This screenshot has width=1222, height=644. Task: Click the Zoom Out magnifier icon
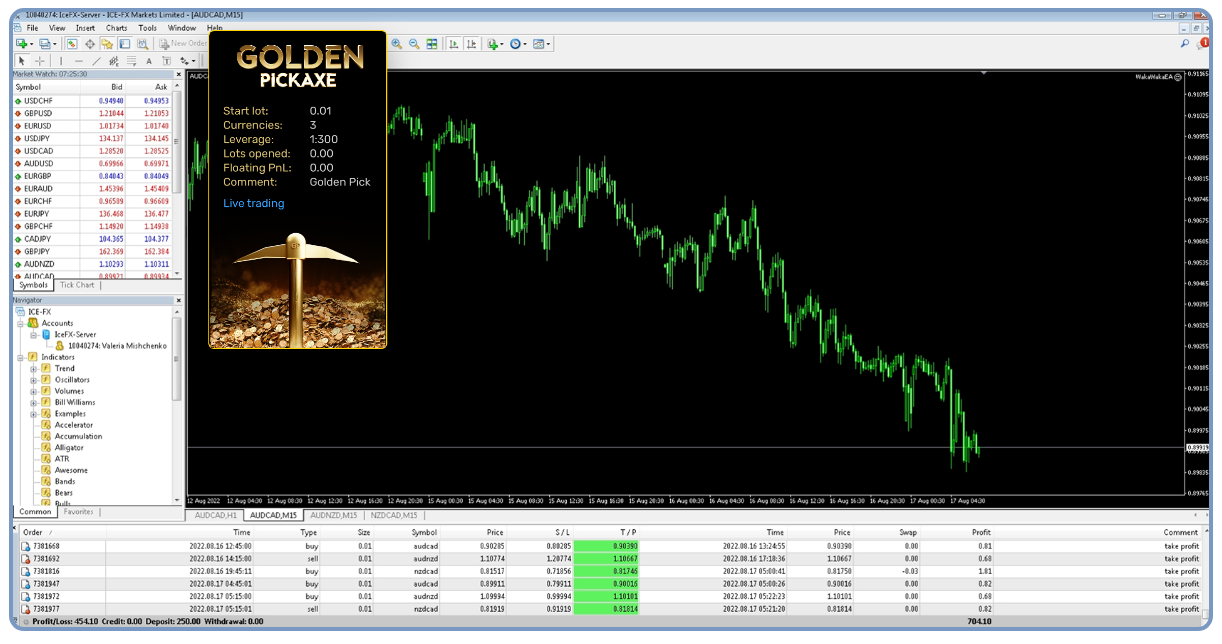point(414,44)
